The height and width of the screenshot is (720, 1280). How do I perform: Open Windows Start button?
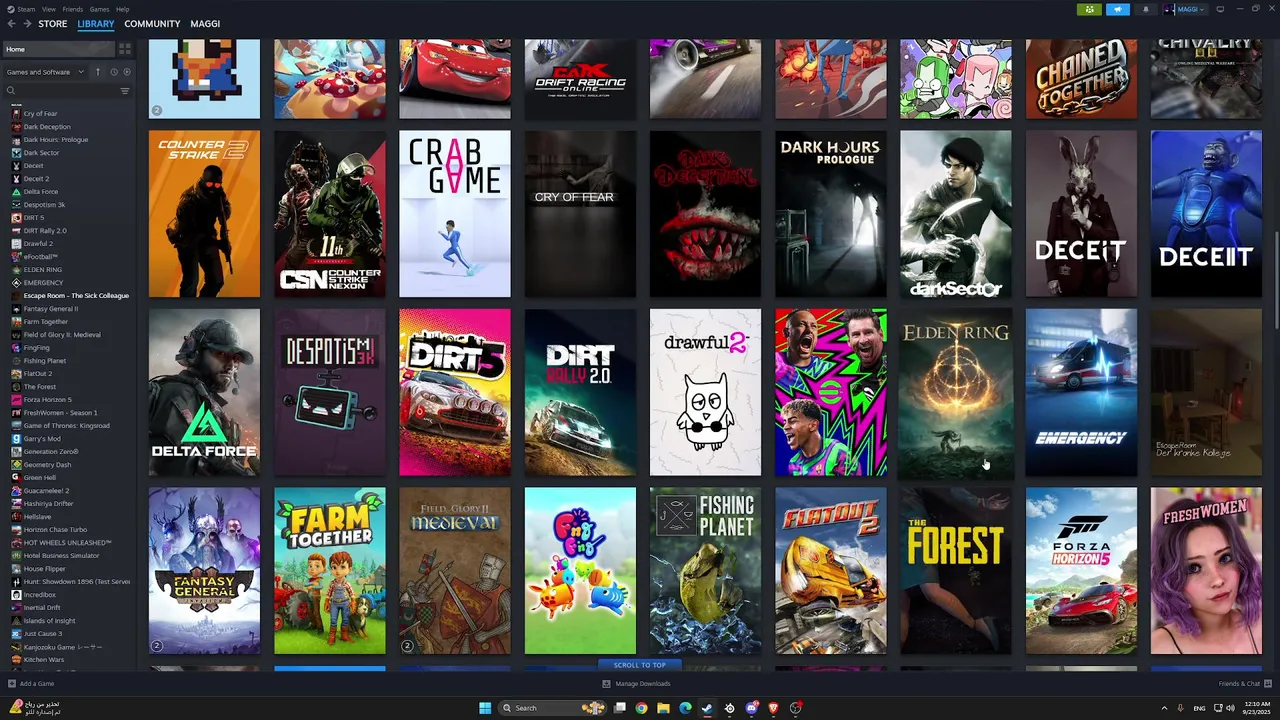coord(485,708)
